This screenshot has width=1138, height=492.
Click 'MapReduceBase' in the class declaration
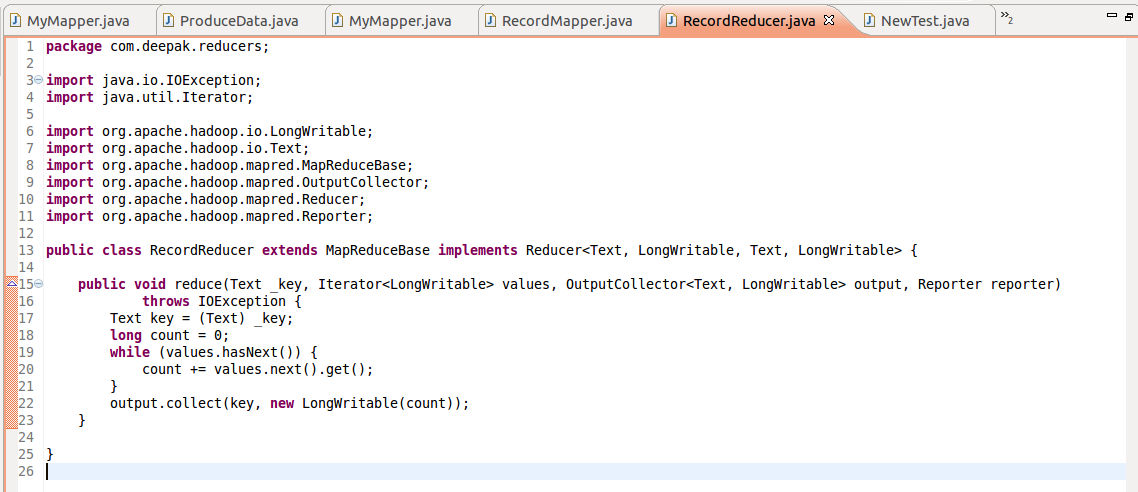coord(377,250)
